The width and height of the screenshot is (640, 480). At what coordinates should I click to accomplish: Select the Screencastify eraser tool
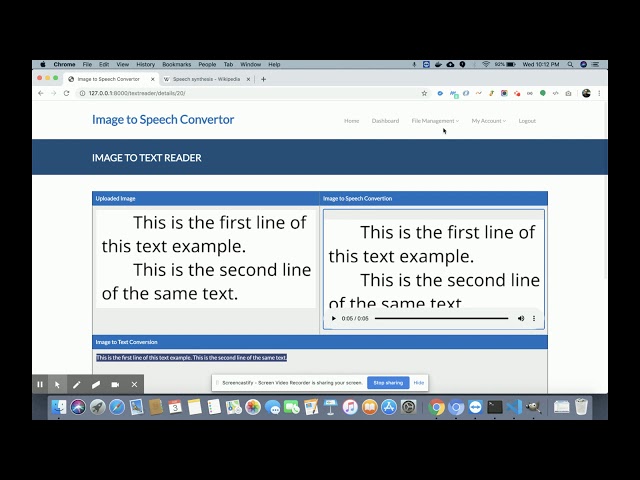[96, 384]
